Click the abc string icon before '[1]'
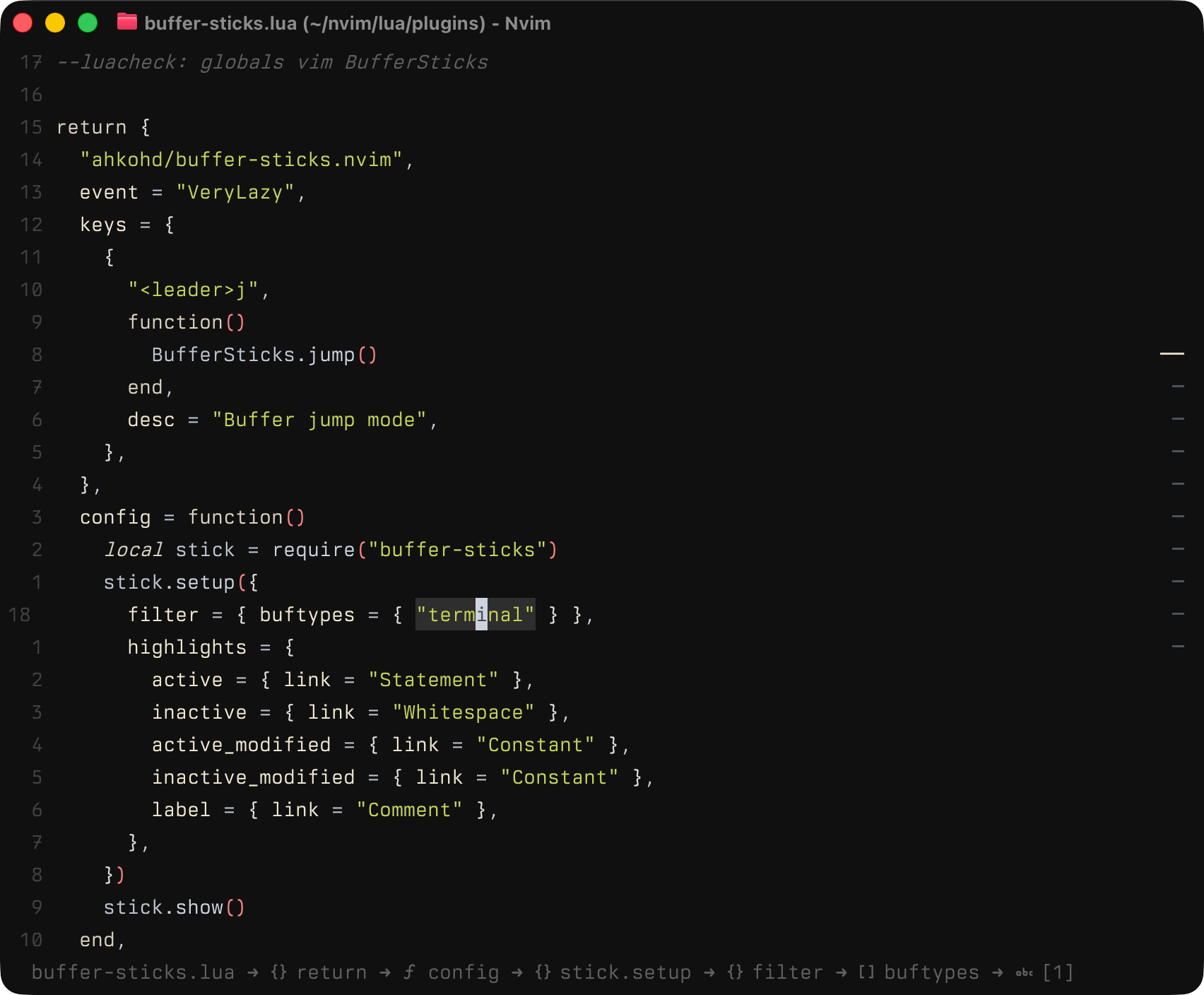The image size is (1204, 995). click(x=1024, y=973)
